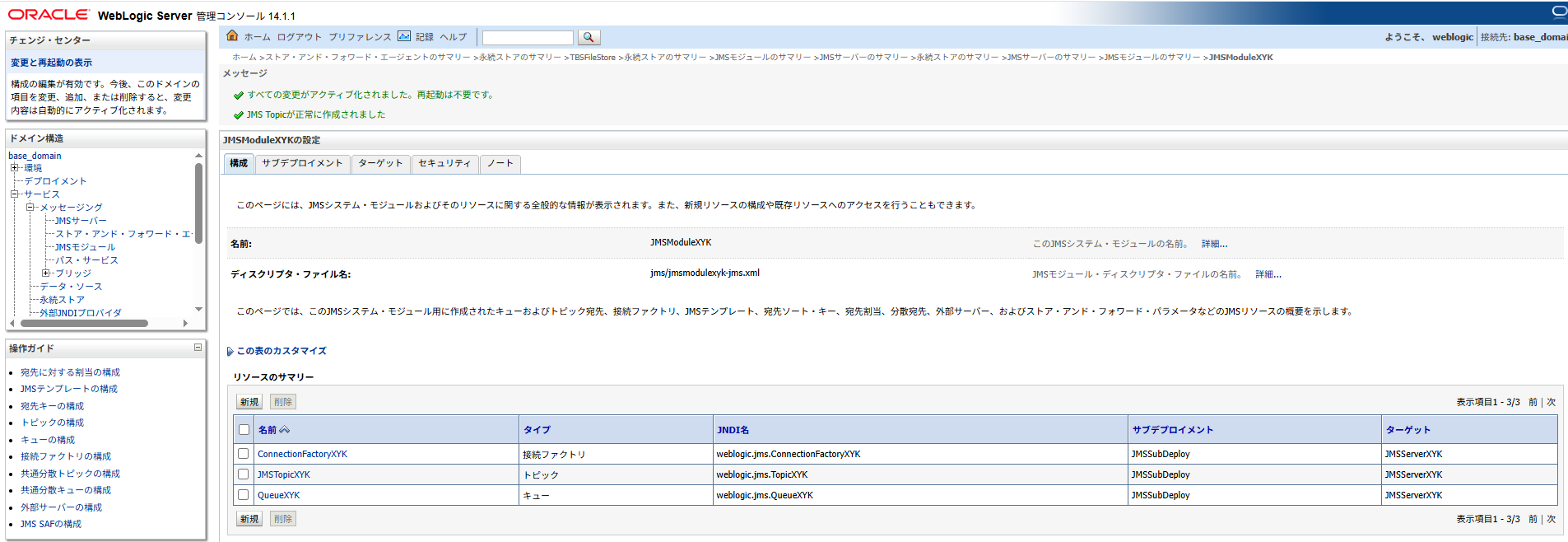Screen dimensions: 1568x542
Task: Select JMSモジュール in domain tree
Action: click(85, 247)
